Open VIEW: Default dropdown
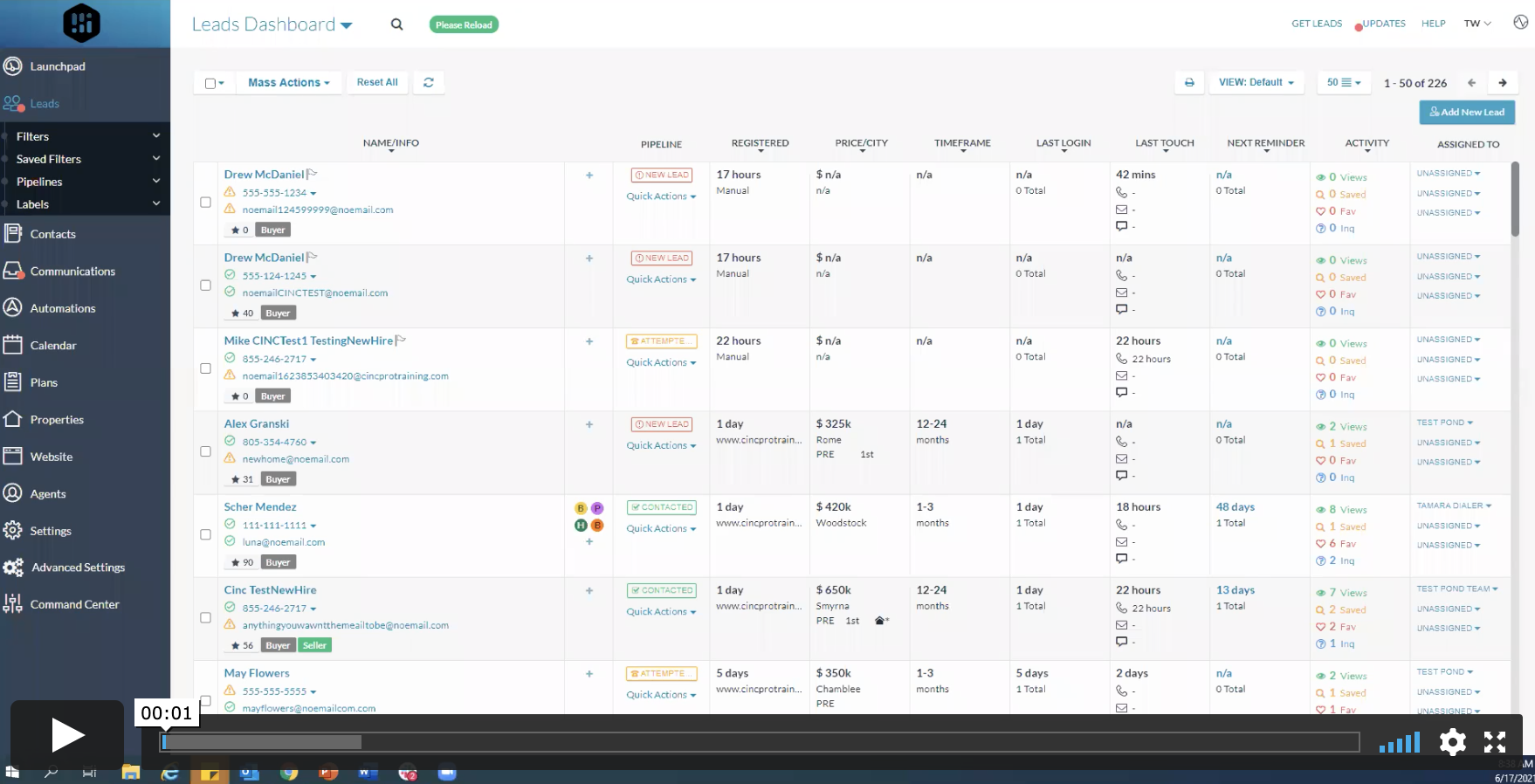 tap(1256, 83)
